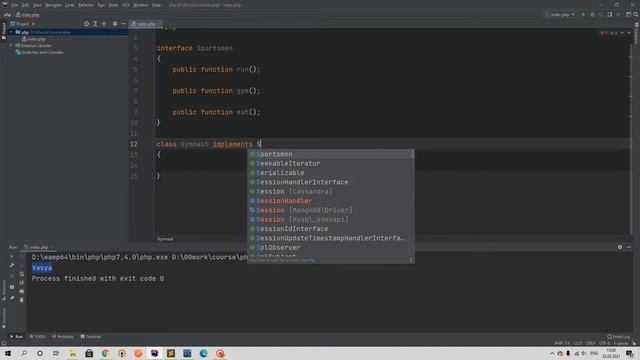The height and width of the screenshot is (360, 640).
Task: Hide the Run tool window
Action: (x=629, y=247)
